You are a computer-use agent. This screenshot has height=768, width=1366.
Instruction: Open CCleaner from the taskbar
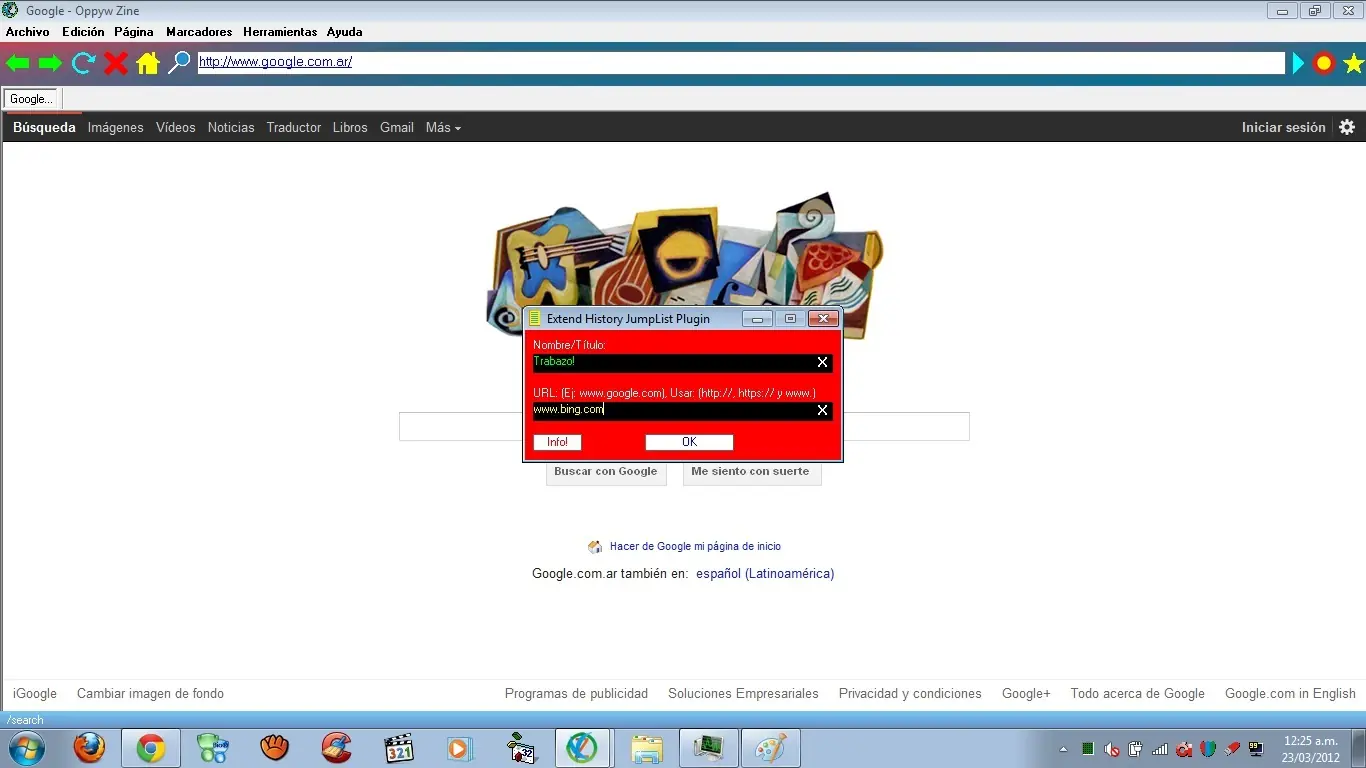click(x=336, y=748)
